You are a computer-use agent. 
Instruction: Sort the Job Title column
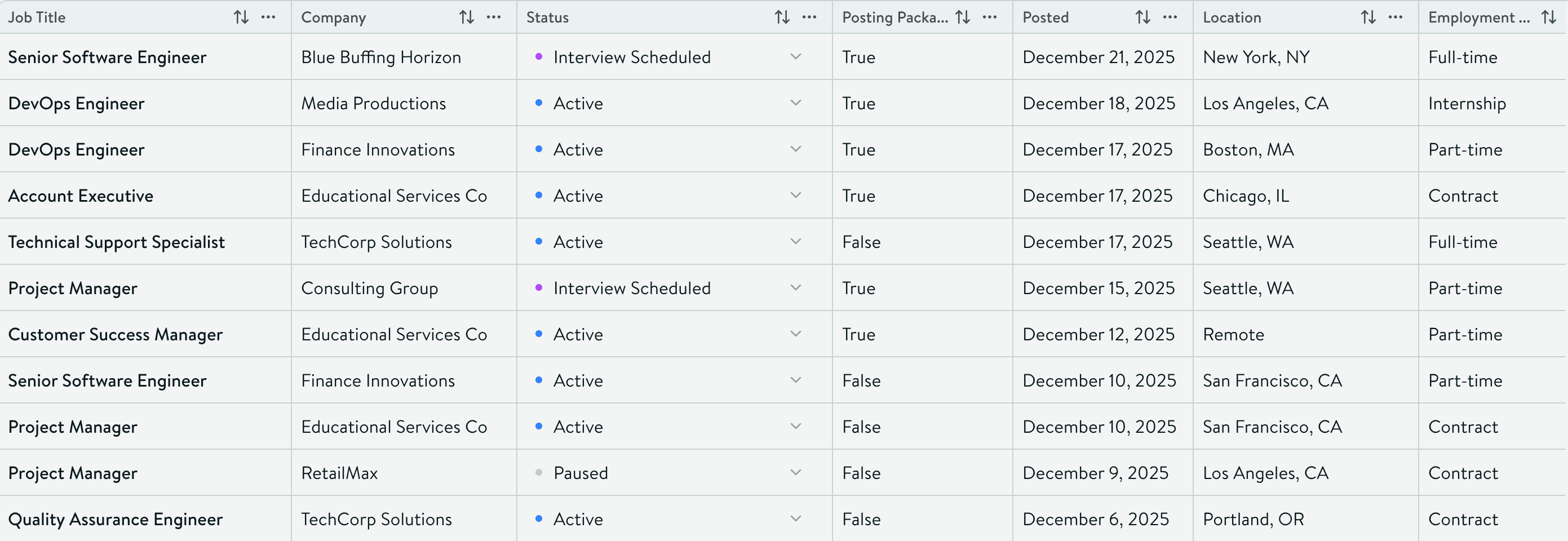coord(241,17)
